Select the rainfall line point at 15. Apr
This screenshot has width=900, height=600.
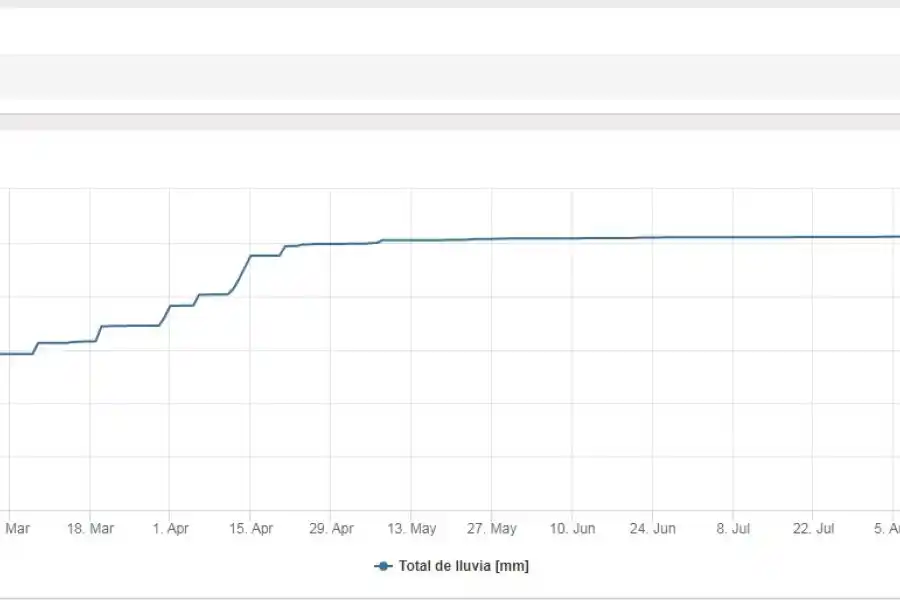251,256
